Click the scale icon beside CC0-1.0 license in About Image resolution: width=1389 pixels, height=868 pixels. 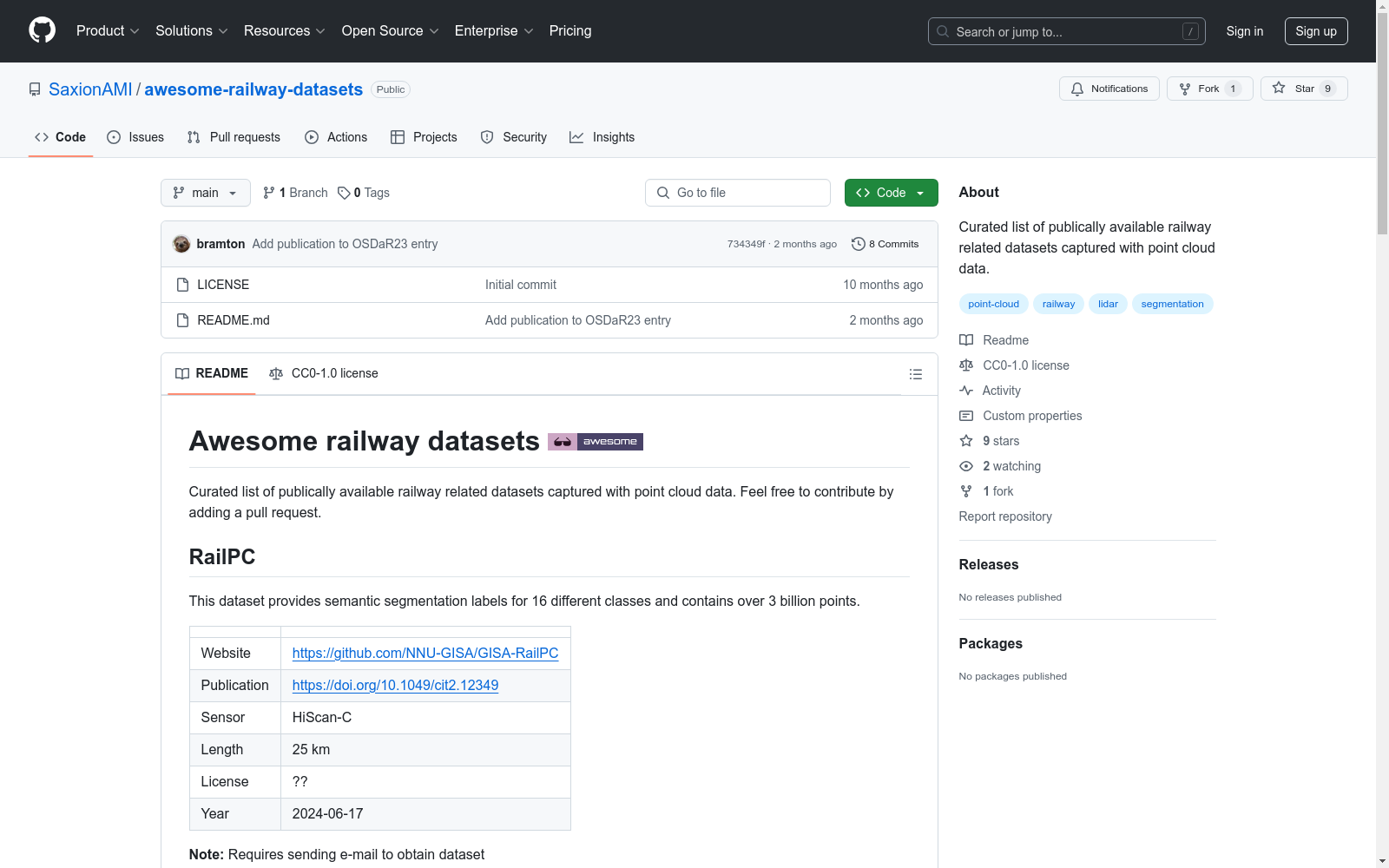[966, 365]
